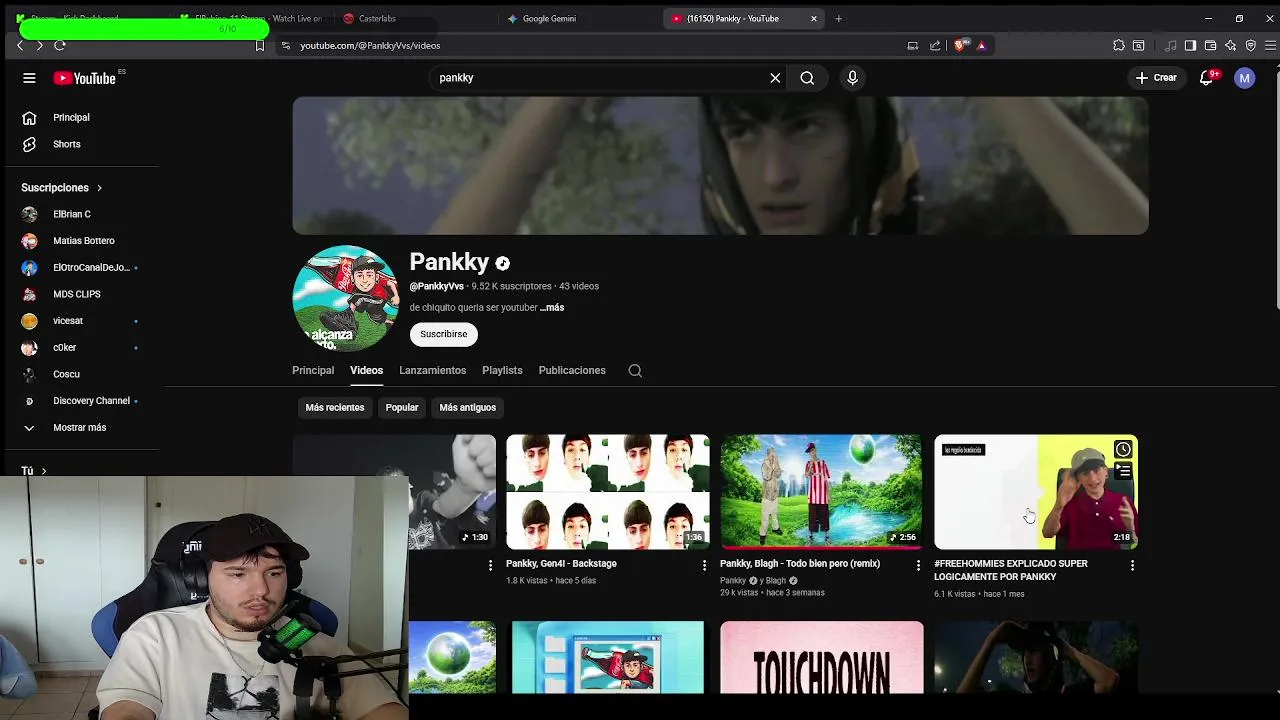Open options for first video in grid
The image size is (1280, 720).
tap(490, 565)
